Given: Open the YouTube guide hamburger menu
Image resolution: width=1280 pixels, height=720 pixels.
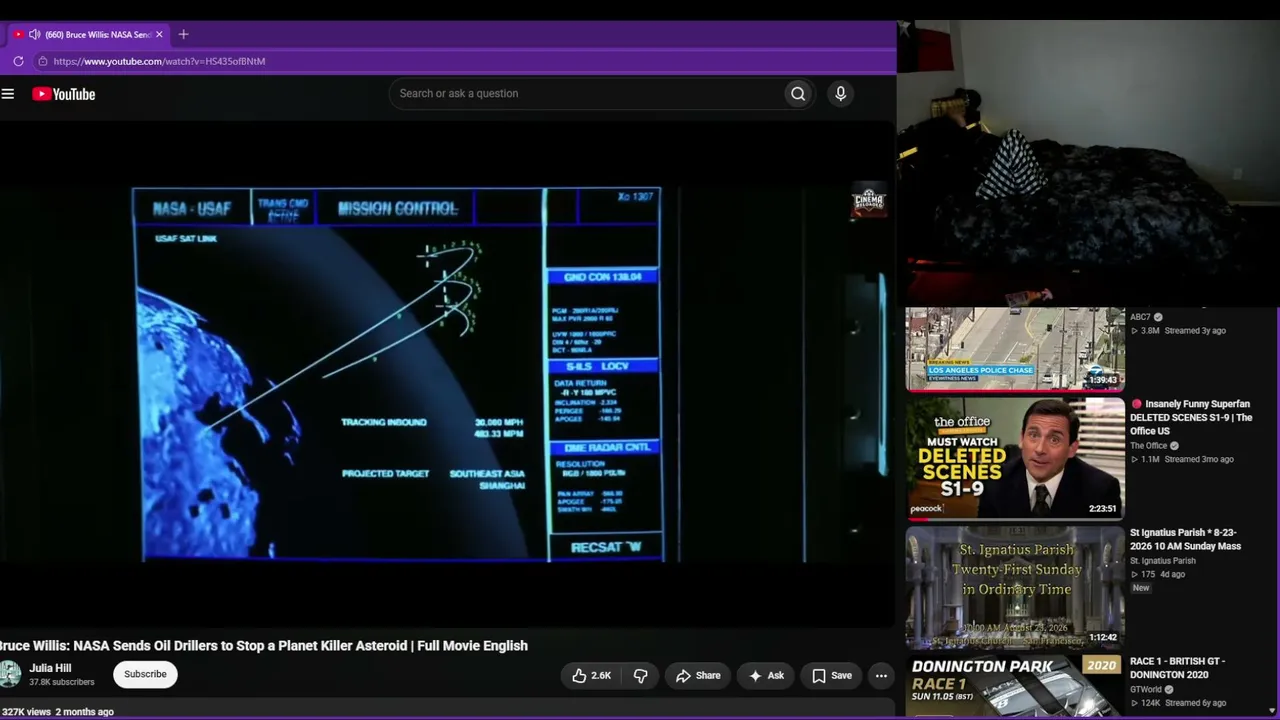Looking at the screenshot, I should click(x=8, y=94).
